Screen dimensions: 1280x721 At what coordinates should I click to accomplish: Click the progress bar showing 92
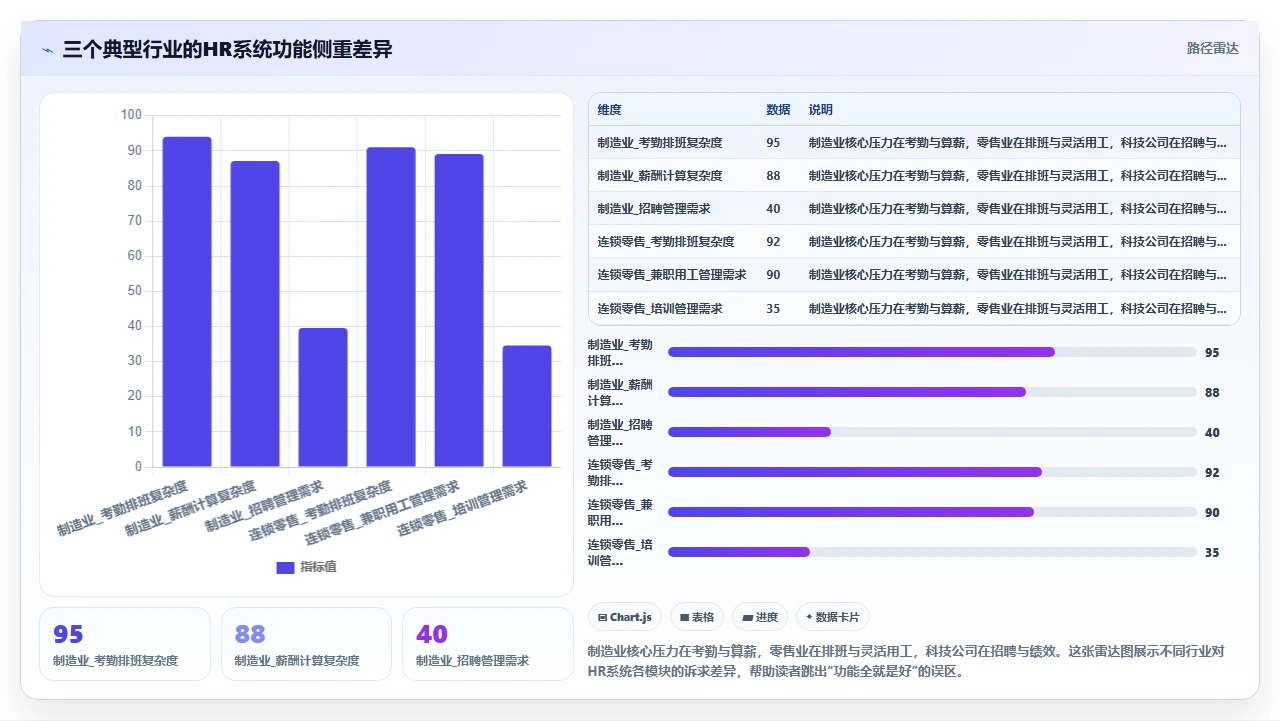point(932,472)
